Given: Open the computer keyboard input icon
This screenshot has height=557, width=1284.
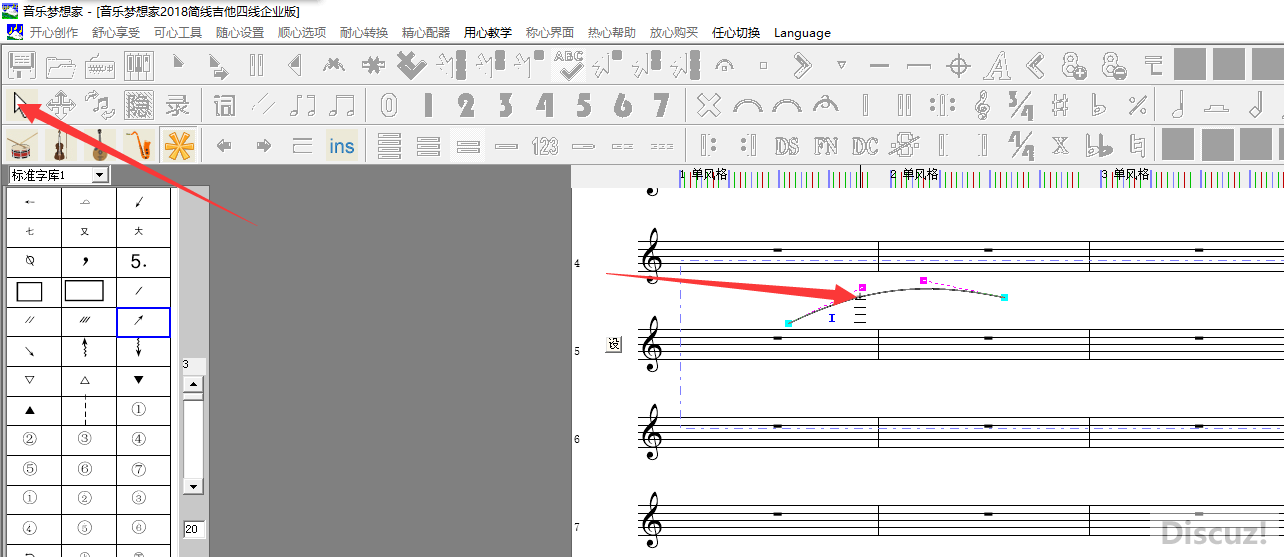Looking at the screenshot, I should tap(100, 66).
